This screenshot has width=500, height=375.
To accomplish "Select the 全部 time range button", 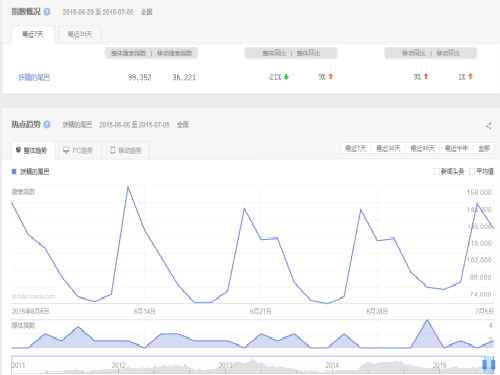I will [x=484, y=148].
